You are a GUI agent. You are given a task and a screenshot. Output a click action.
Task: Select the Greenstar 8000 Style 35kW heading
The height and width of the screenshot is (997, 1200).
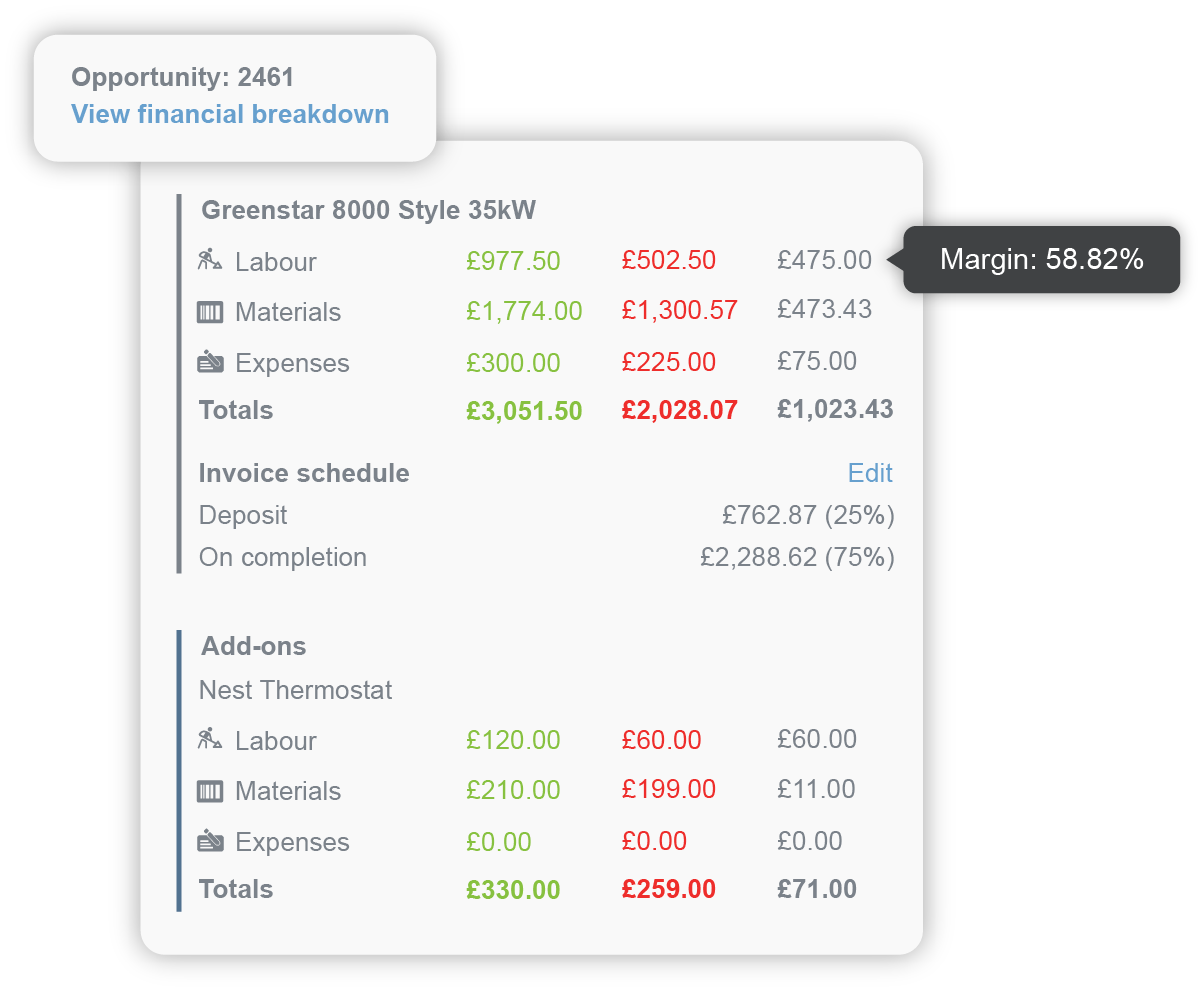pyautogui.click(x=369, y=210)
